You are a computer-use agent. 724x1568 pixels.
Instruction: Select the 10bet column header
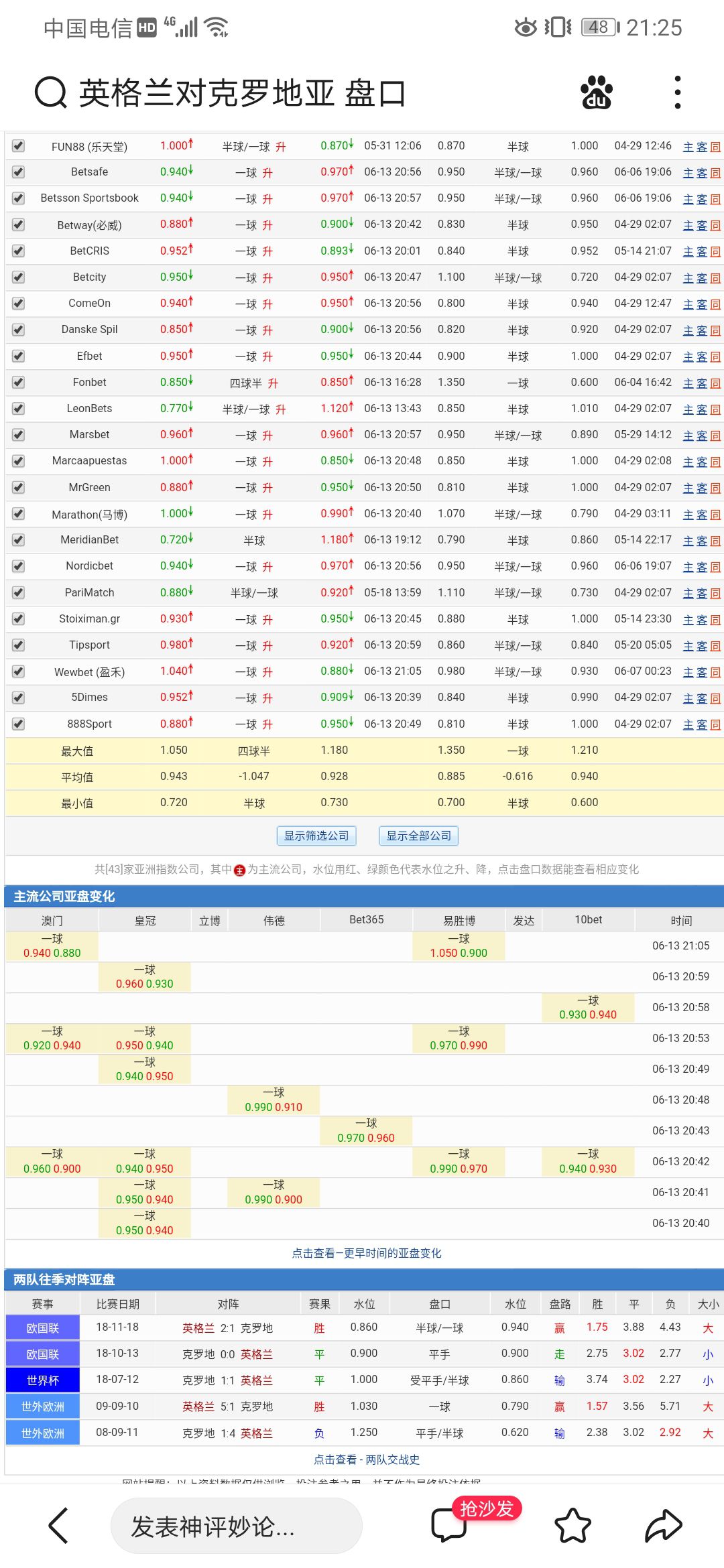coord(588,920)
